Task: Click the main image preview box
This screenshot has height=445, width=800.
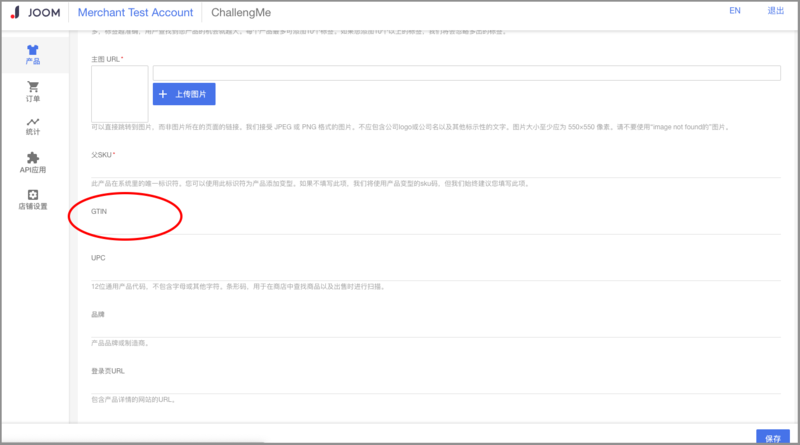Action: (x=120, y=94)
